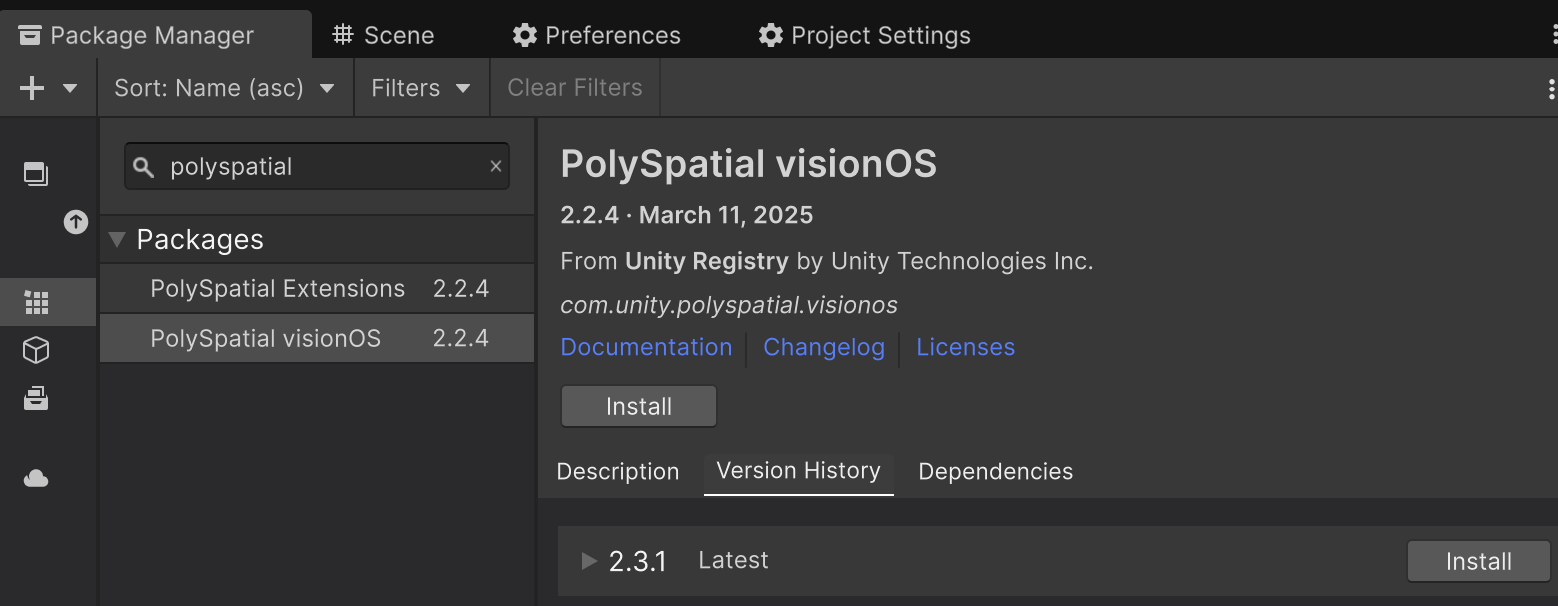Viewport: 1558px width, 606px height.
Task: Open the Services cloud icon
Action: point(36,479)
